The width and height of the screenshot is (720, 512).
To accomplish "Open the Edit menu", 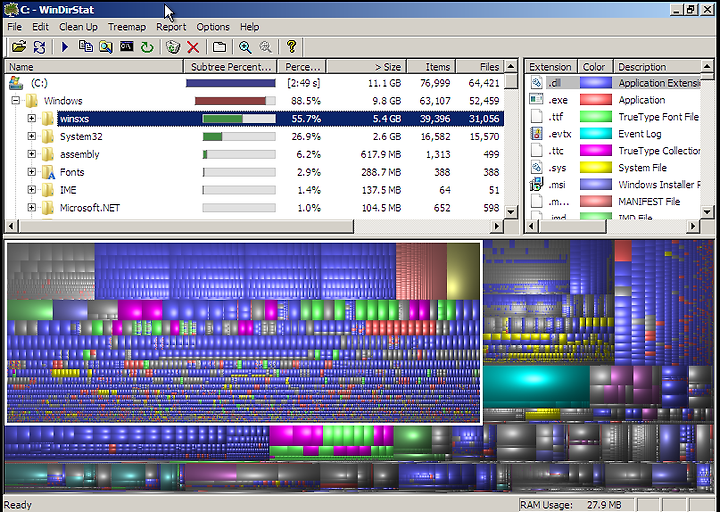I will [40, 27].
